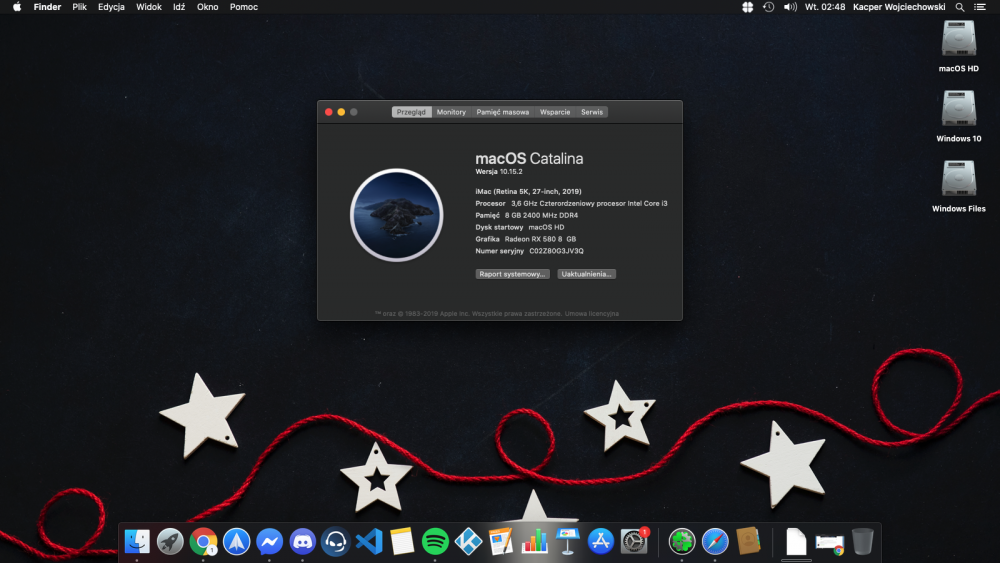Image resolution: width=1000 pixels, height=563 pixels.
Task: Open the Pomoc menu
Action: [244, 7]
